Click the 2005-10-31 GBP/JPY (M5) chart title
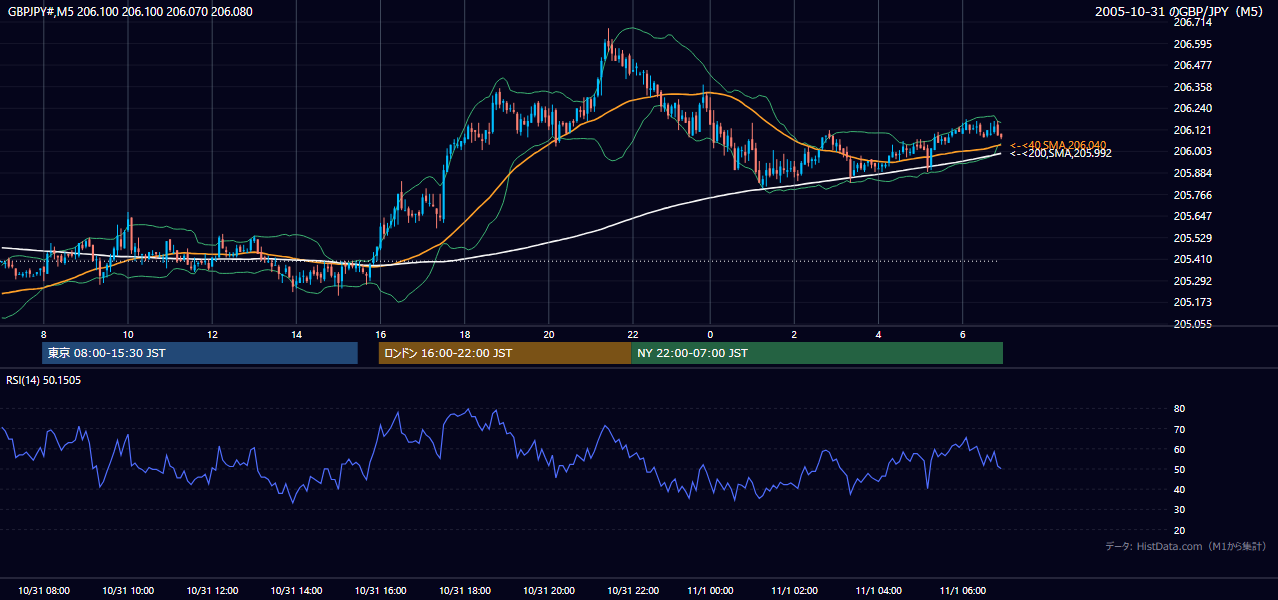The height and width of the screenshot is (600, 1278). 1180,11
